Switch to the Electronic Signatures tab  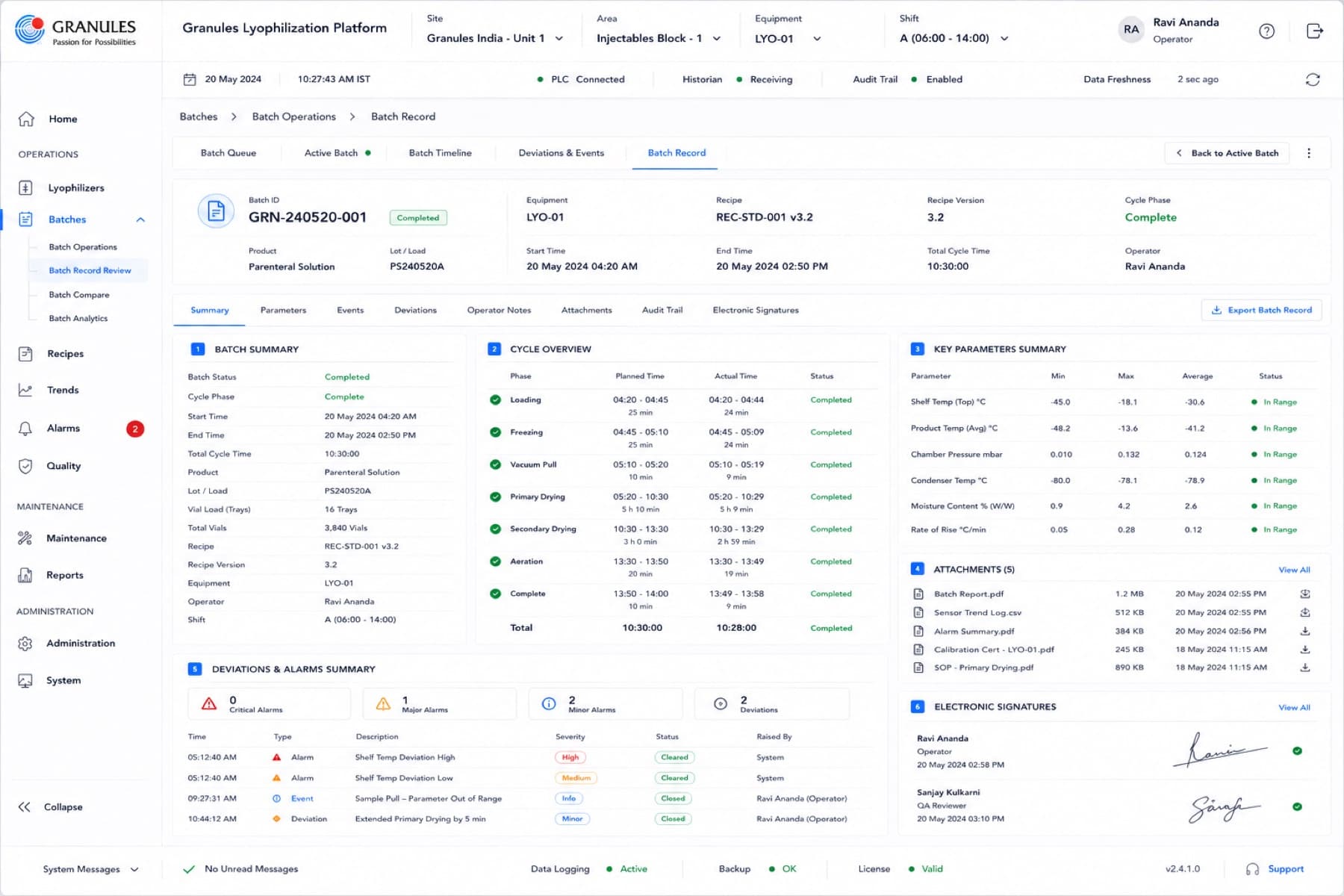(755, 310)
